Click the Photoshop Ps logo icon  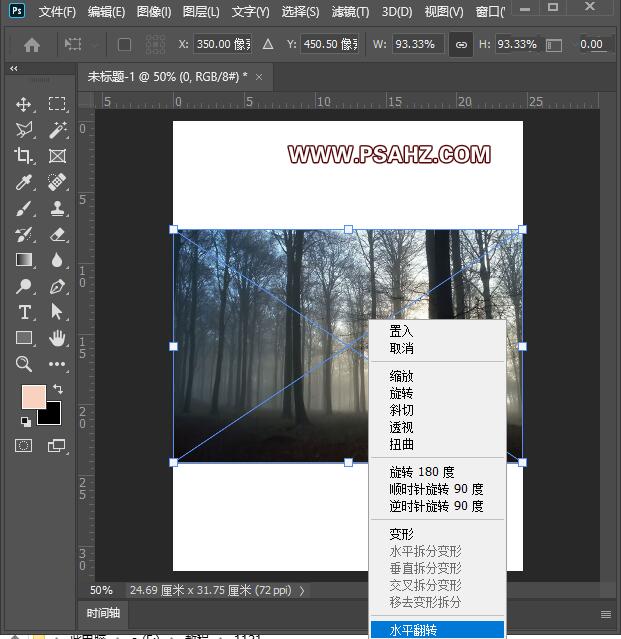17,10
